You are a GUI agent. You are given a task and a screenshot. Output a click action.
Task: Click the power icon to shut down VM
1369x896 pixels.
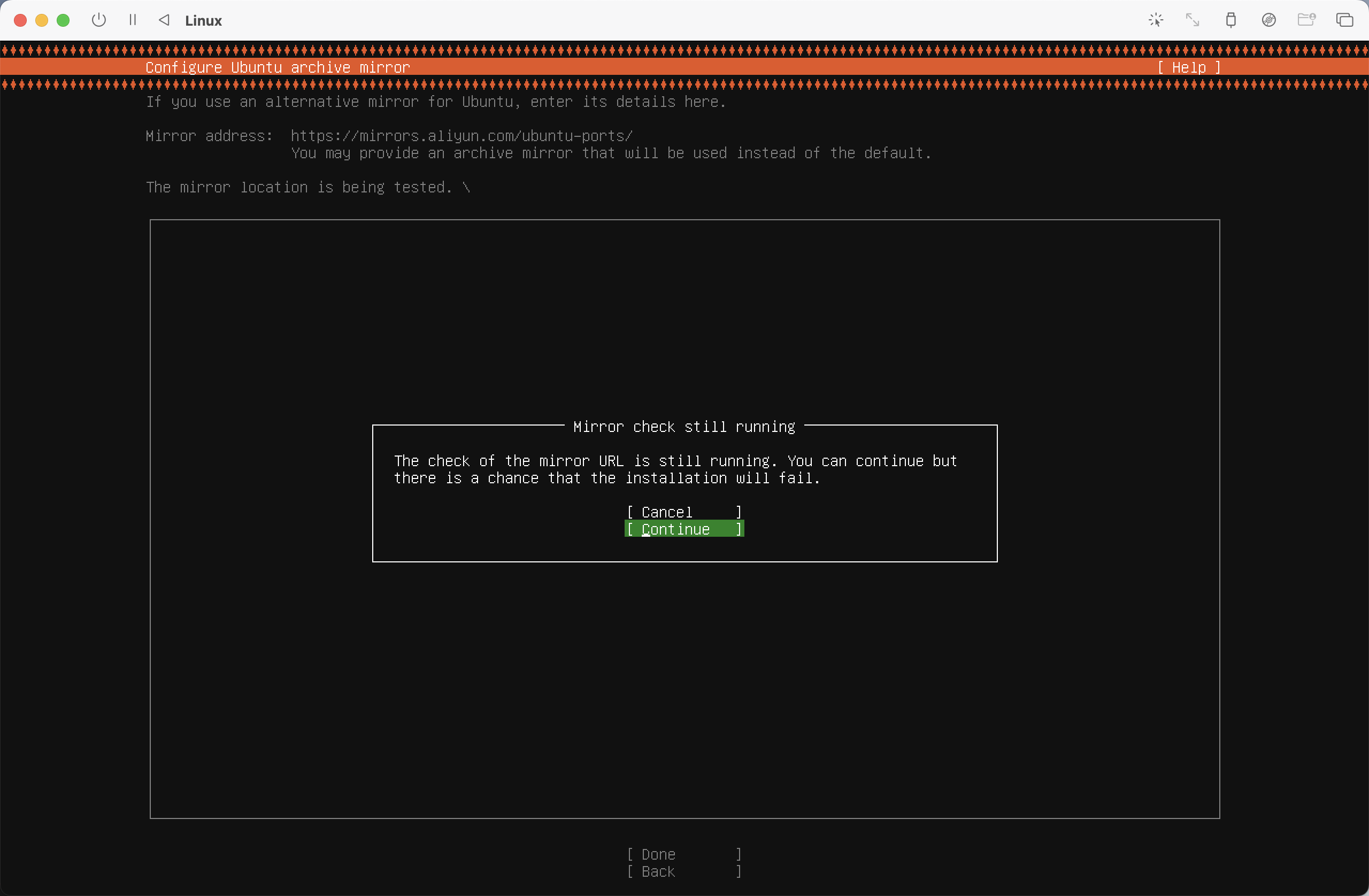[x=99, y=20]
